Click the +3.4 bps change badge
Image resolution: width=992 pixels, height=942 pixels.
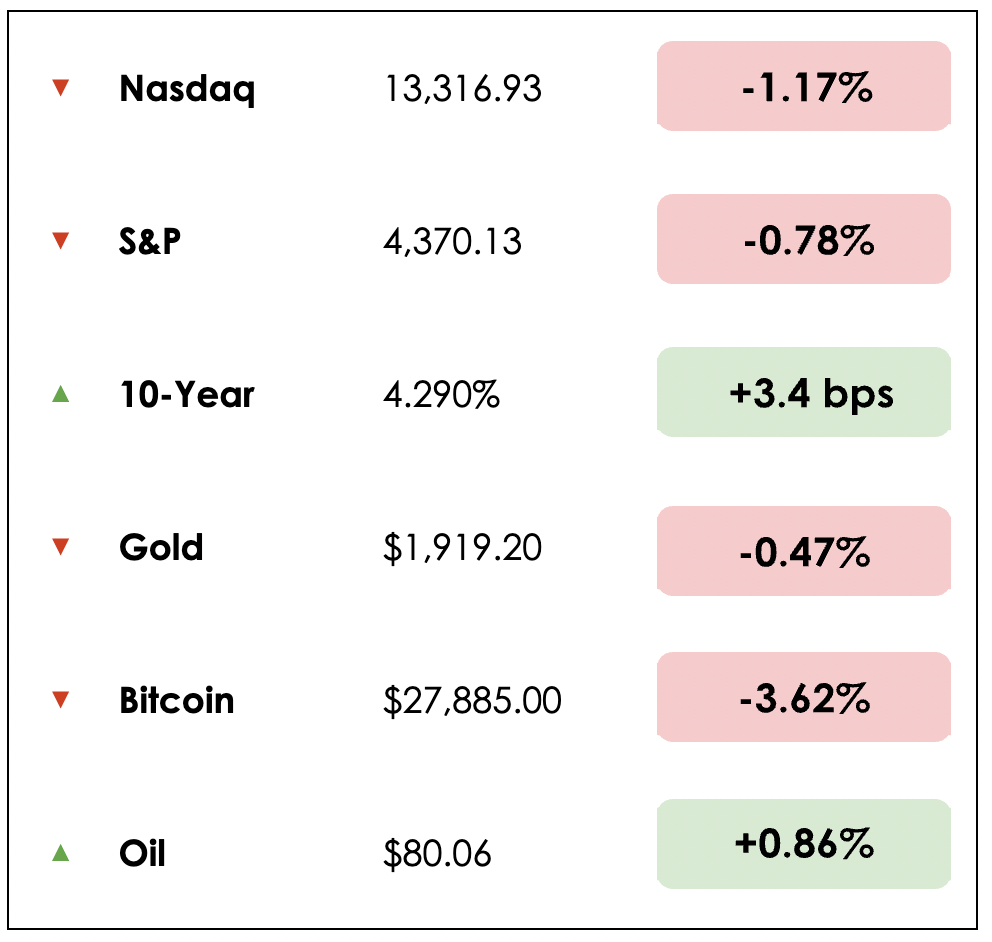[804, 393]
